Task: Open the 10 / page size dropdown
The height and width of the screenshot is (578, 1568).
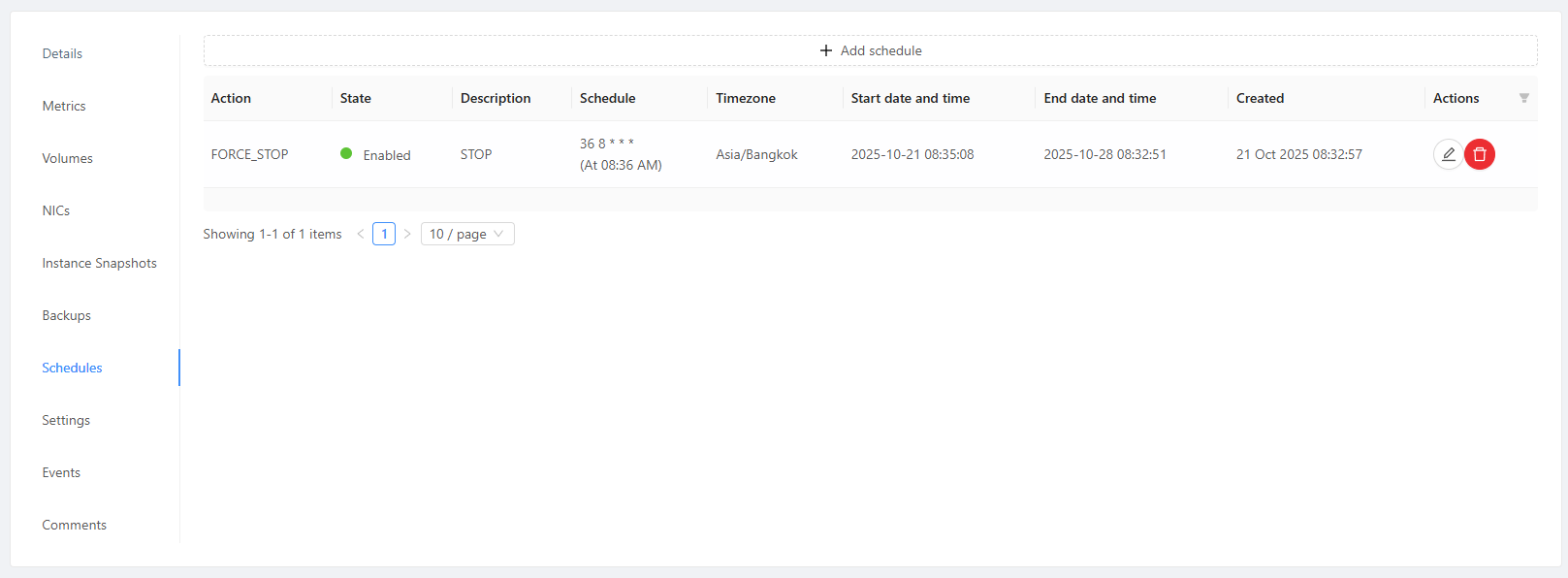Action: [x=466, y=234]
